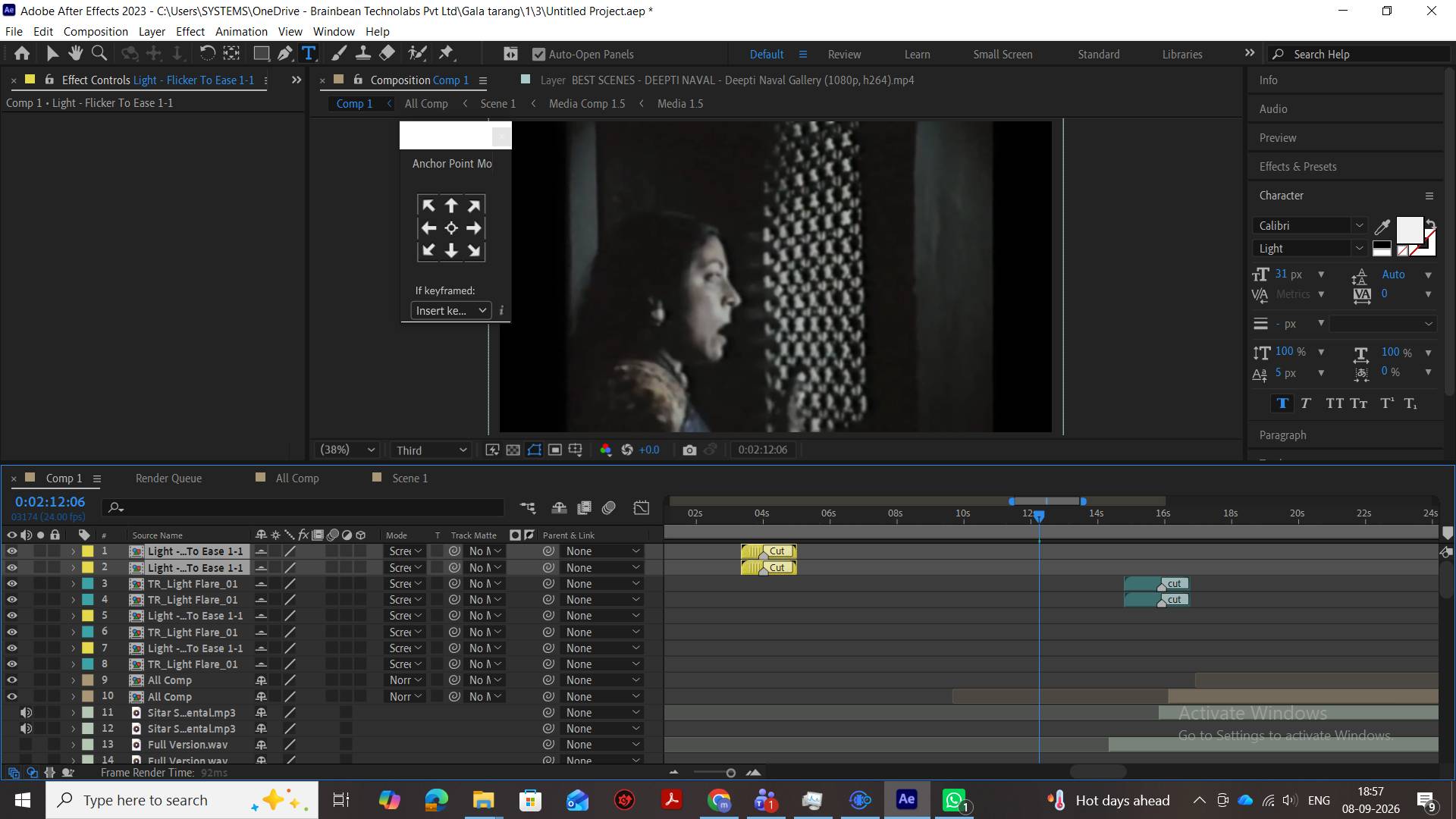Select the Eraser tool
Screen dimensions: 1456x819
[387, 53]
